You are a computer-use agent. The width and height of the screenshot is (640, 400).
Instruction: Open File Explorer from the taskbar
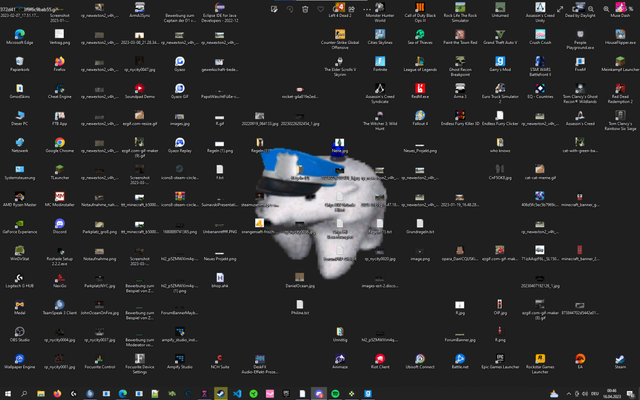coord(41,393)
